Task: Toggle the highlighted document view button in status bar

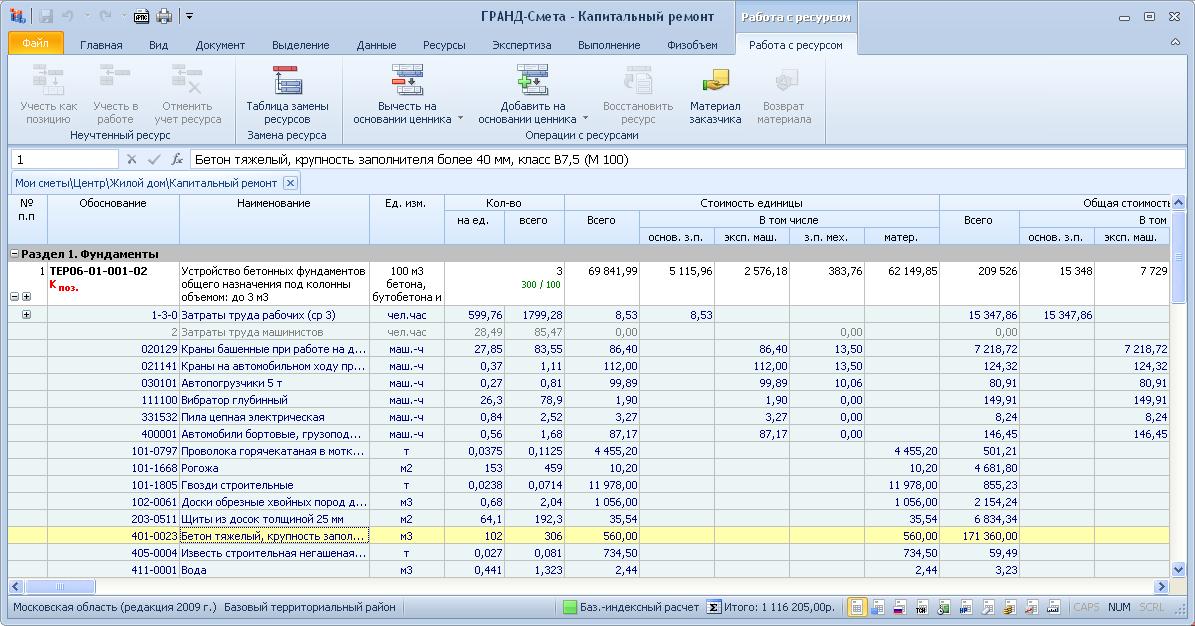Action: pyautogui.click(x=857, y=607)
